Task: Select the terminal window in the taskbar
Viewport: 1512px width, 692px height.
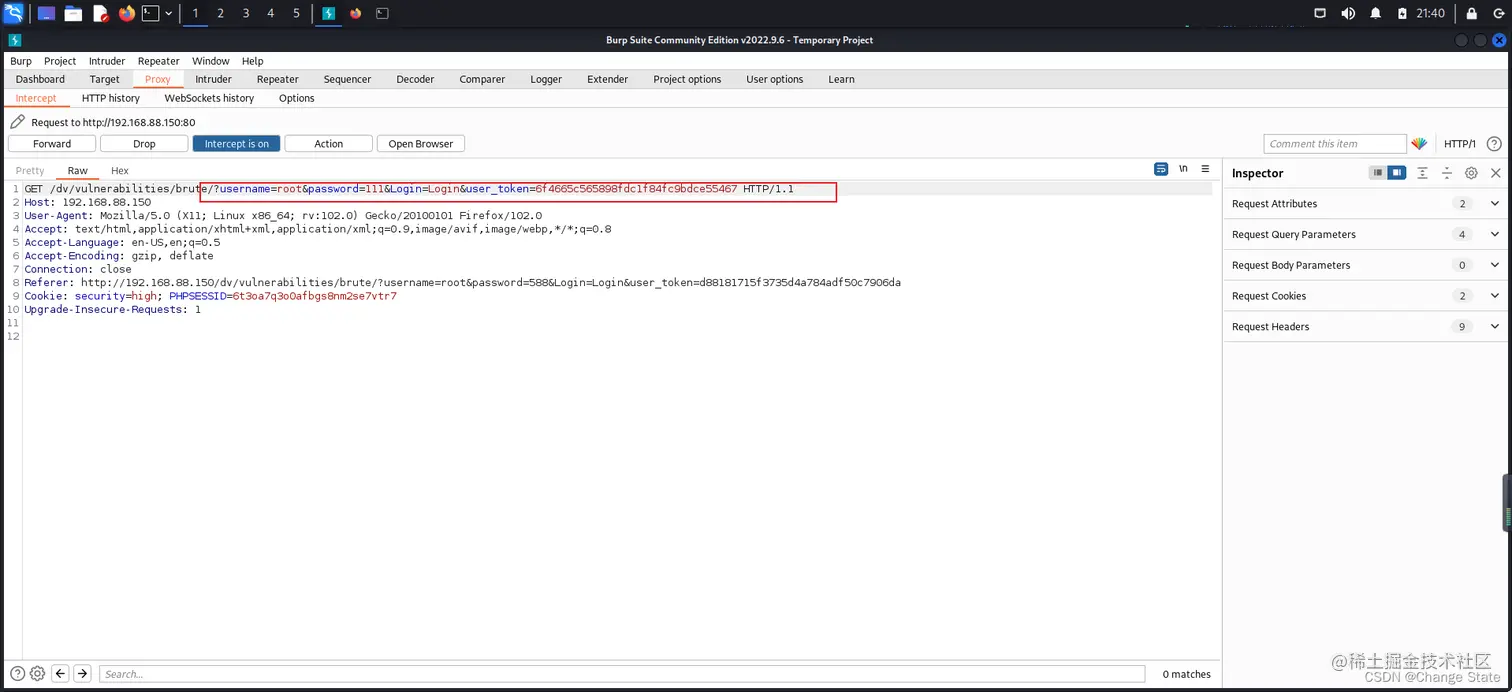Action: click(382, 13)
